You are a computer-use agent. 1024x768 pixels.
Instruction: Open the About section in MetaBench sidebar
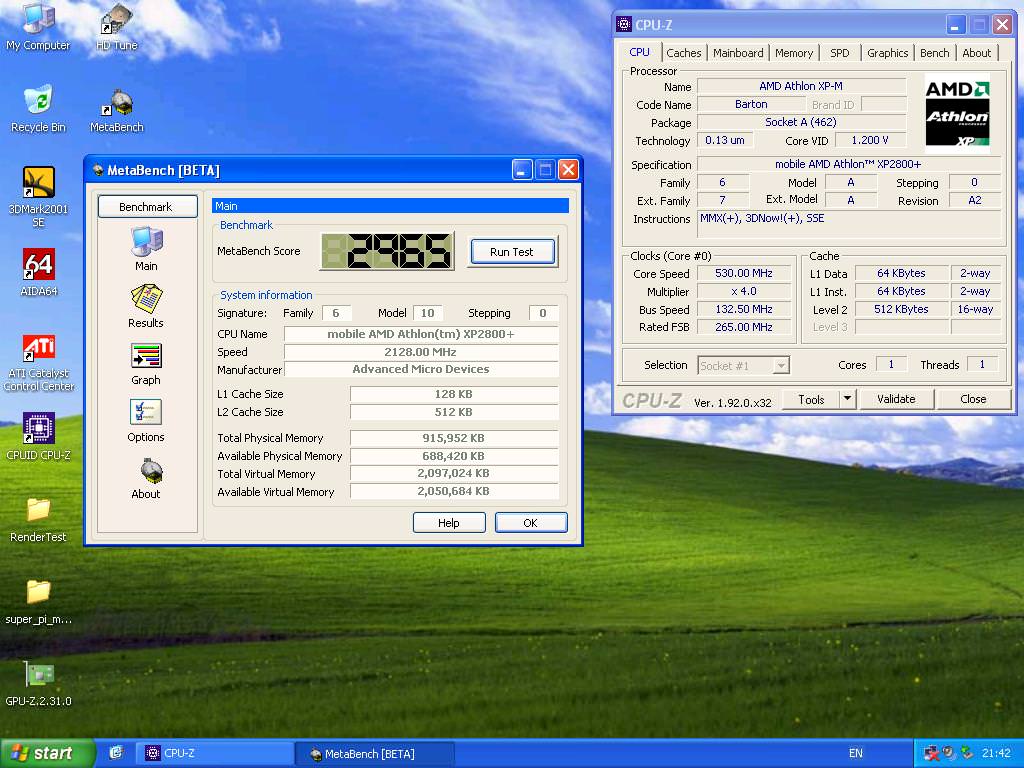146,477
